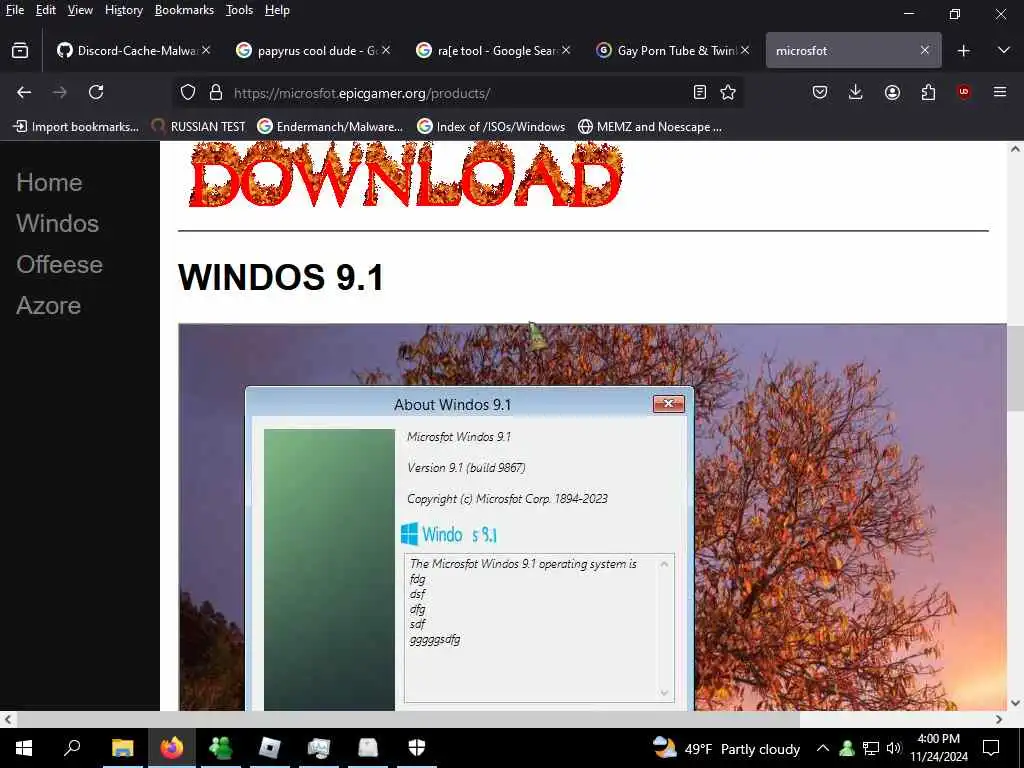Go back to previous page

[x=24, y=93]
